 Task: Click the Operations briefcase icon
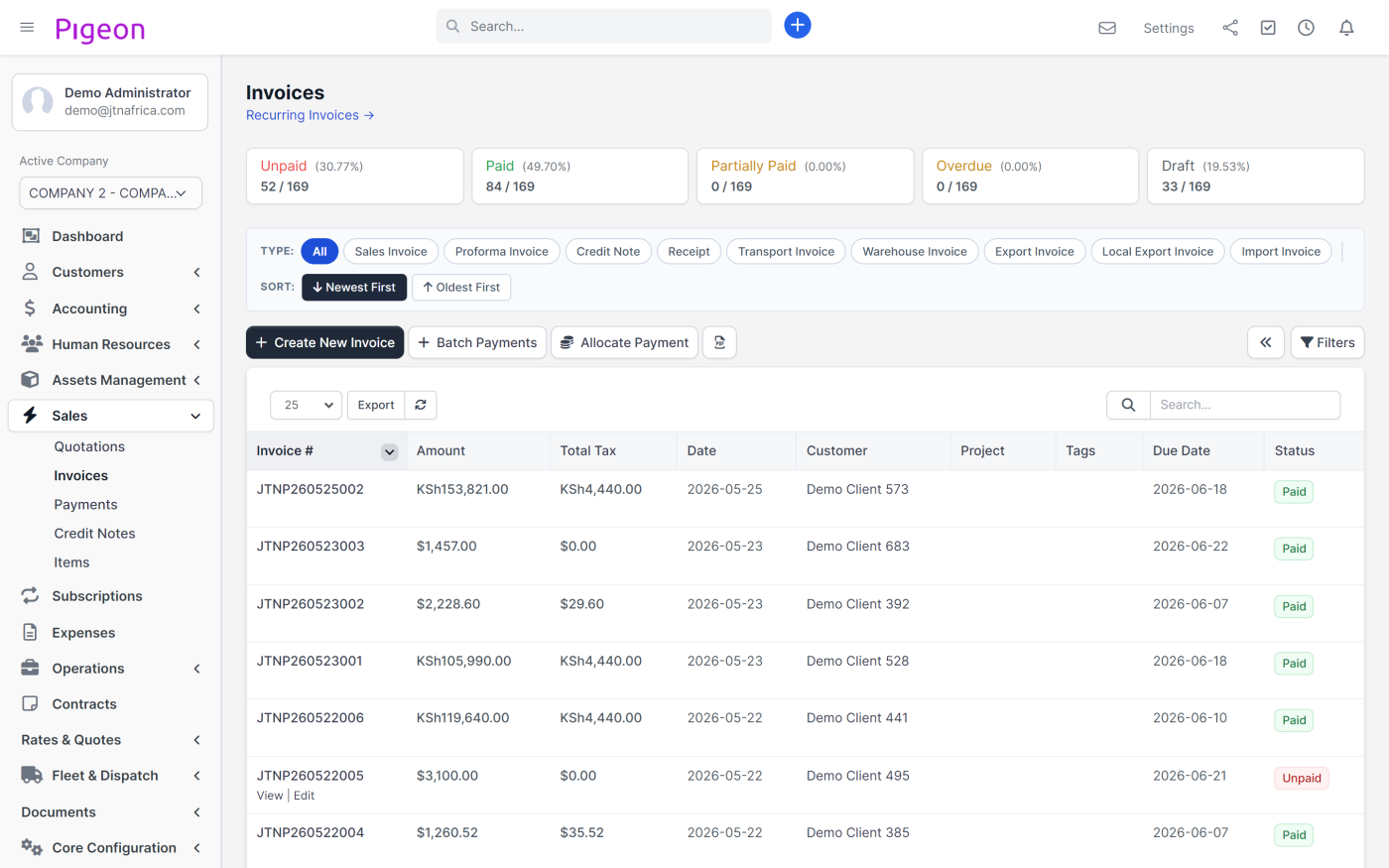31,669
